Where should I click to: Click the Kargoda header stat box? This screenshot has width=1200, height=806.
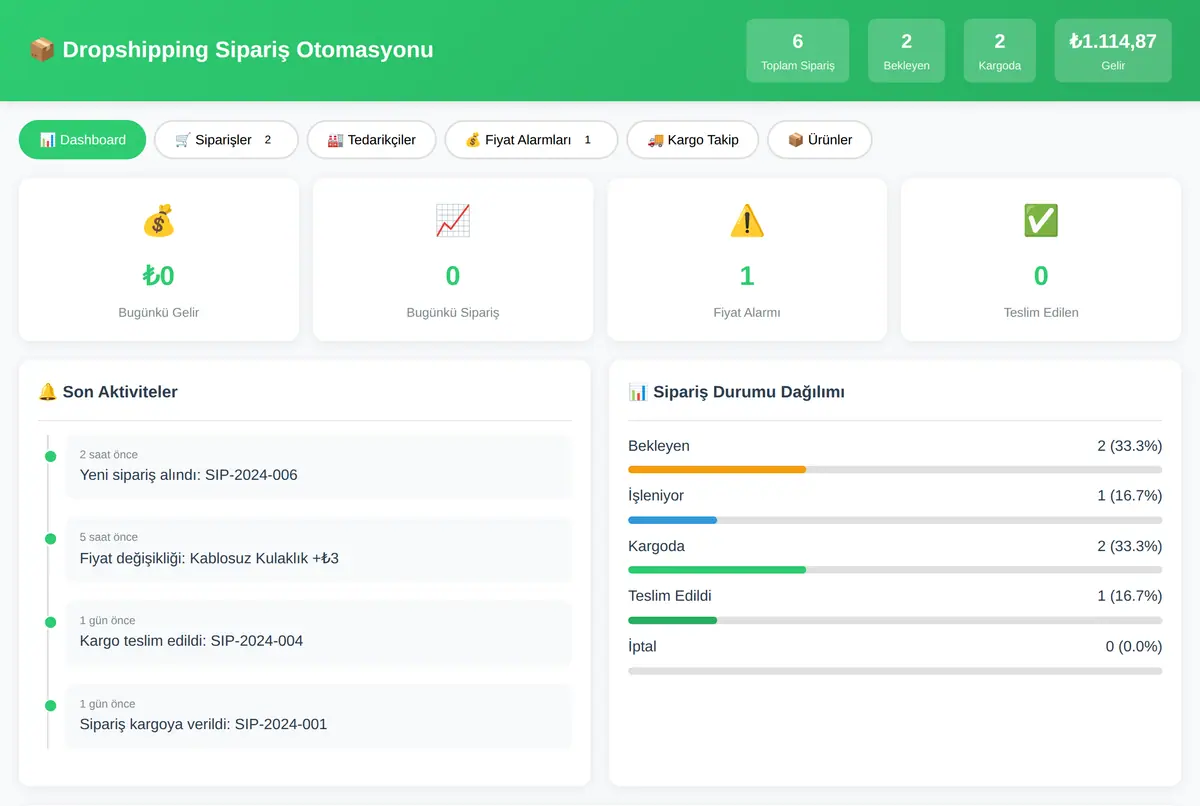point(1000,51)
